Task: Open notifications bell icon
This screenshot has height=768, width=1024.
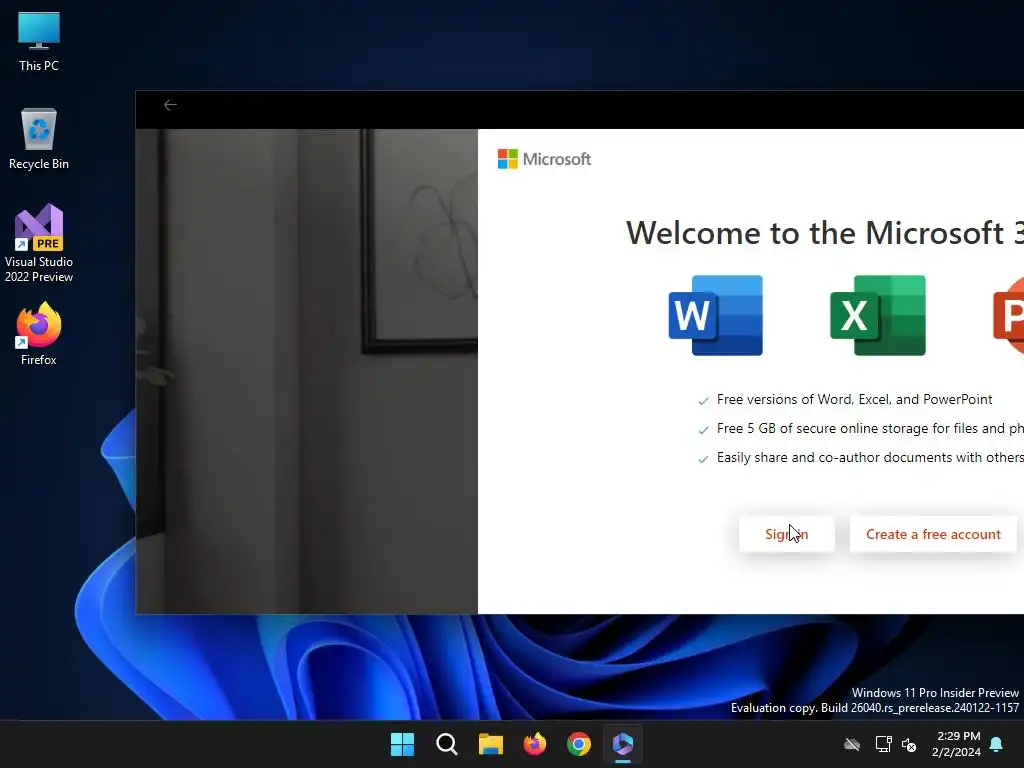Action: click(997, 744)
